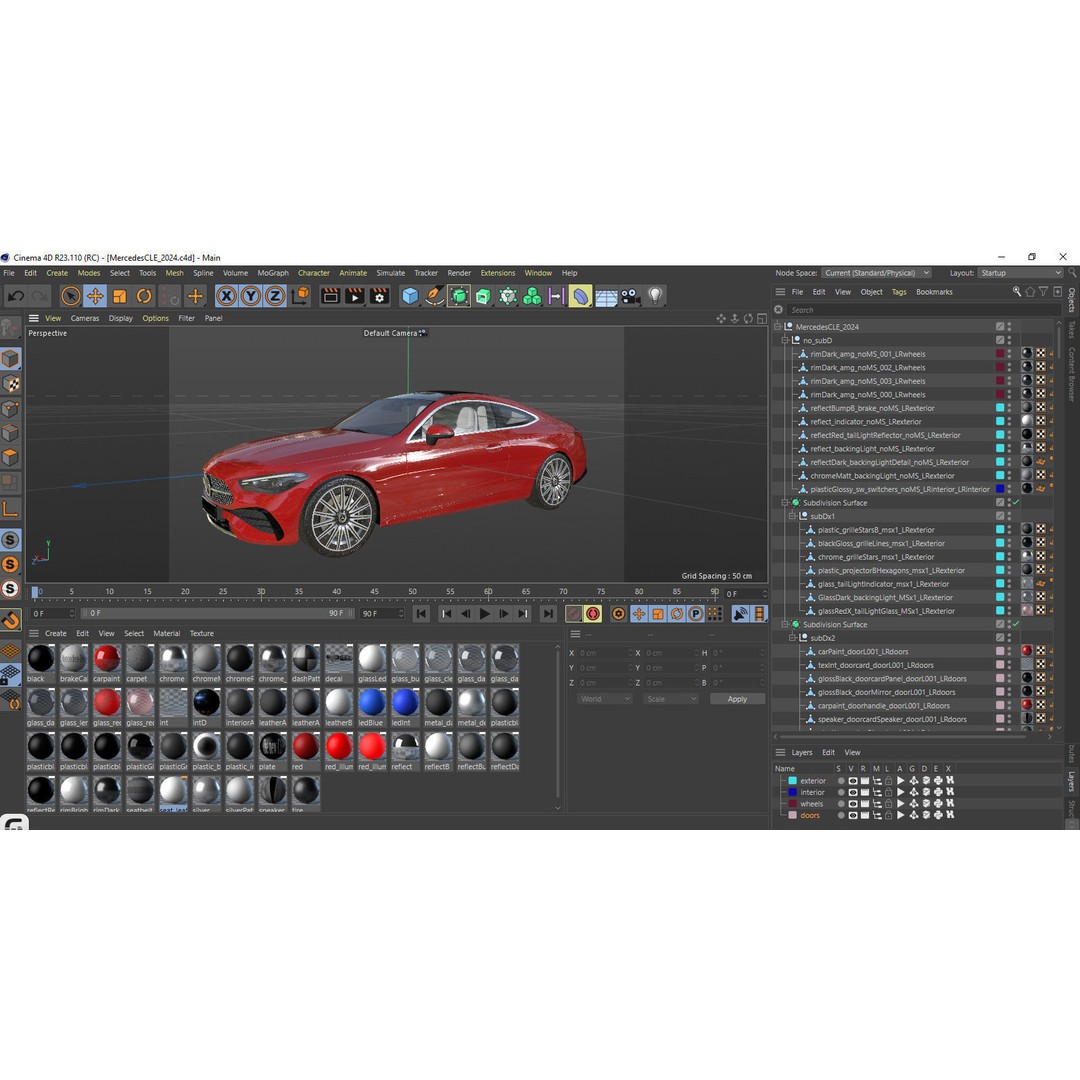1080x1080 pixels.
Task: Open Object Manager Tags menu
Action: point(899,292)
